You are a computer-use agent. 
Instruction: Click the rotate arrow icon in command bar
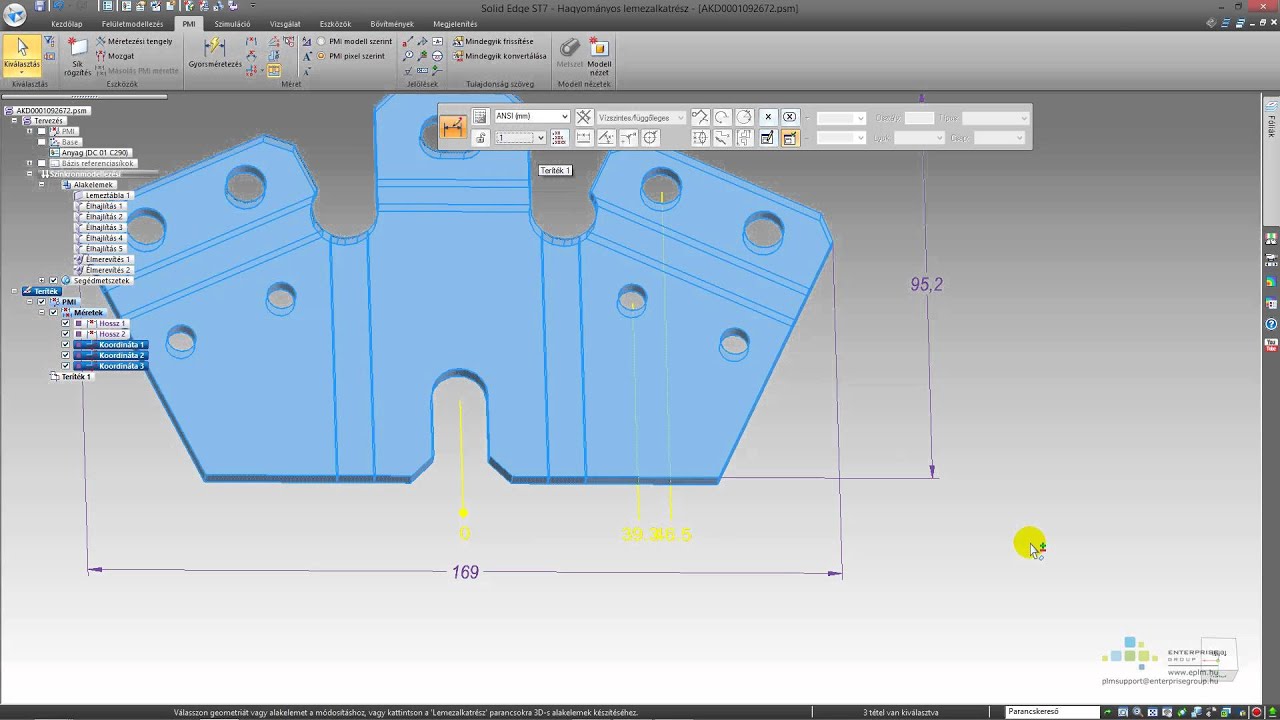[722, 117]
